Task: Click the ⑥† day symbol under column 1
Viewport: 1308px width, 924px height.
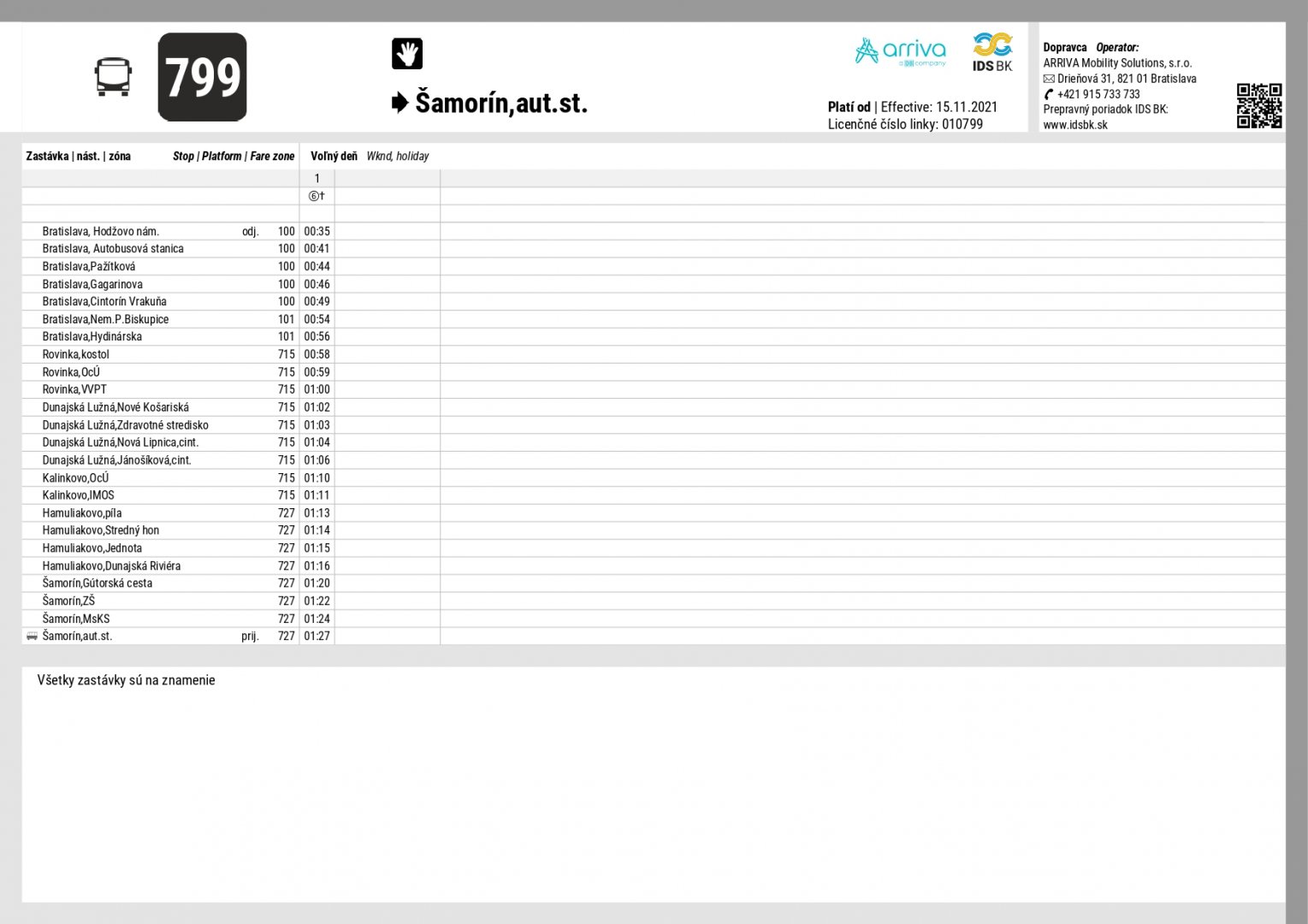Action: (x=317, y=196)
